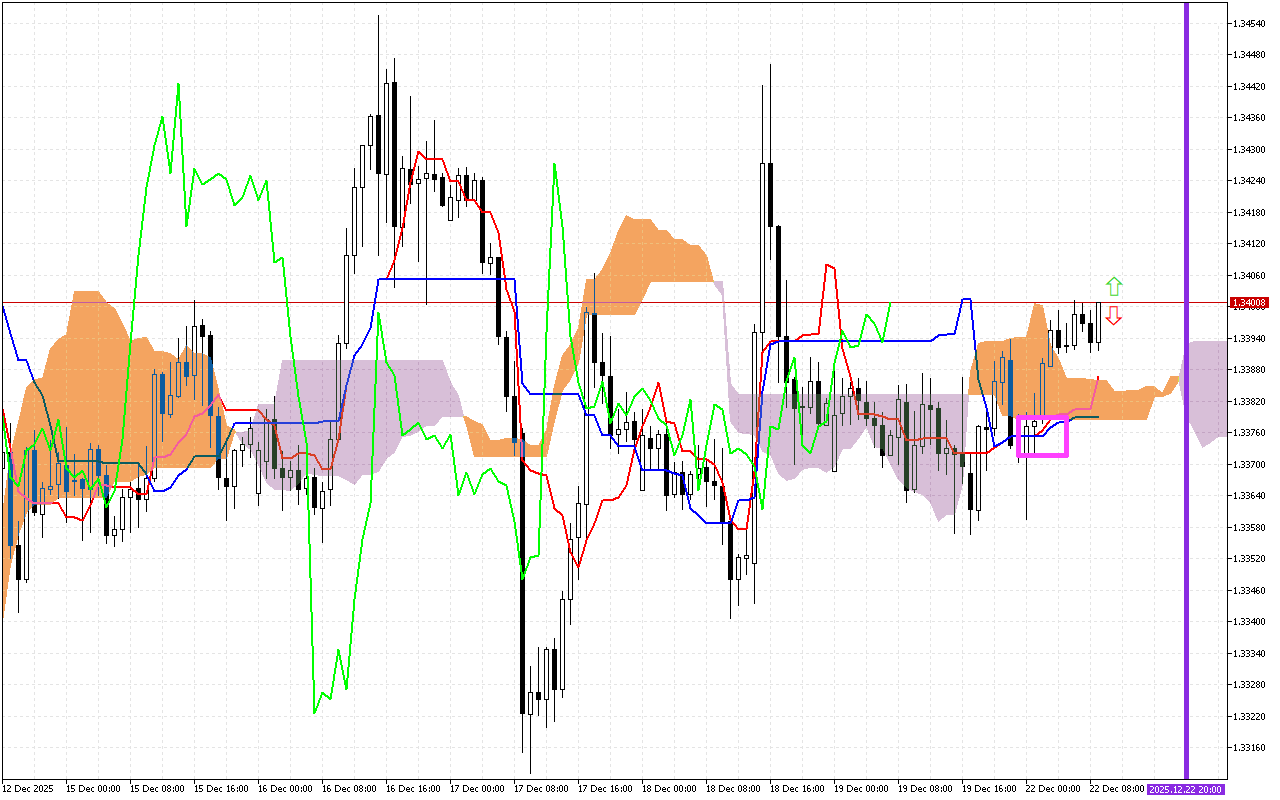Select the purple vertical line marker
This screenshot has width=1280, height=800.
[x=1186, y=400]
